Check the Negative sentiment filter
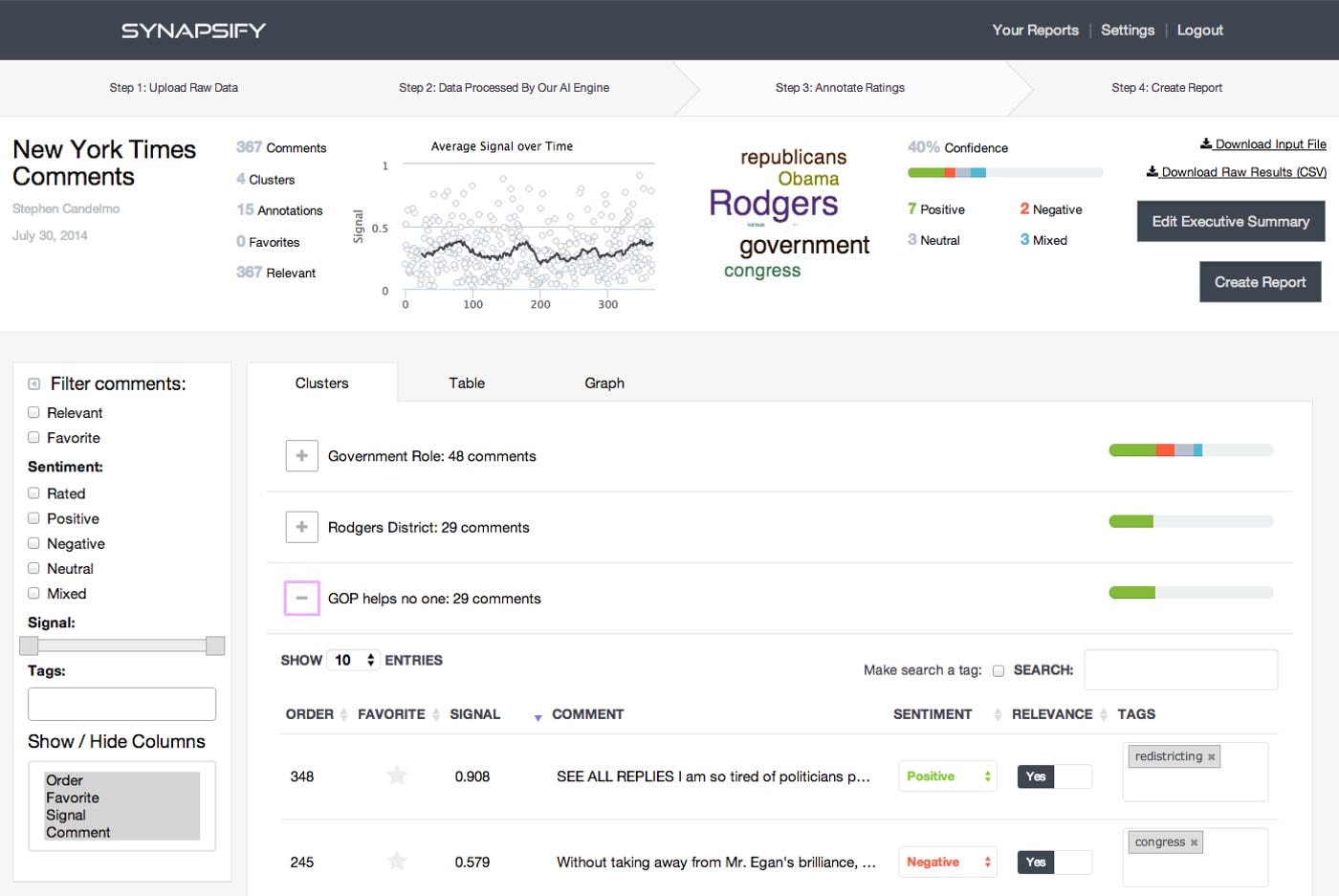1339x896 pixels. [x=33, y=543]
